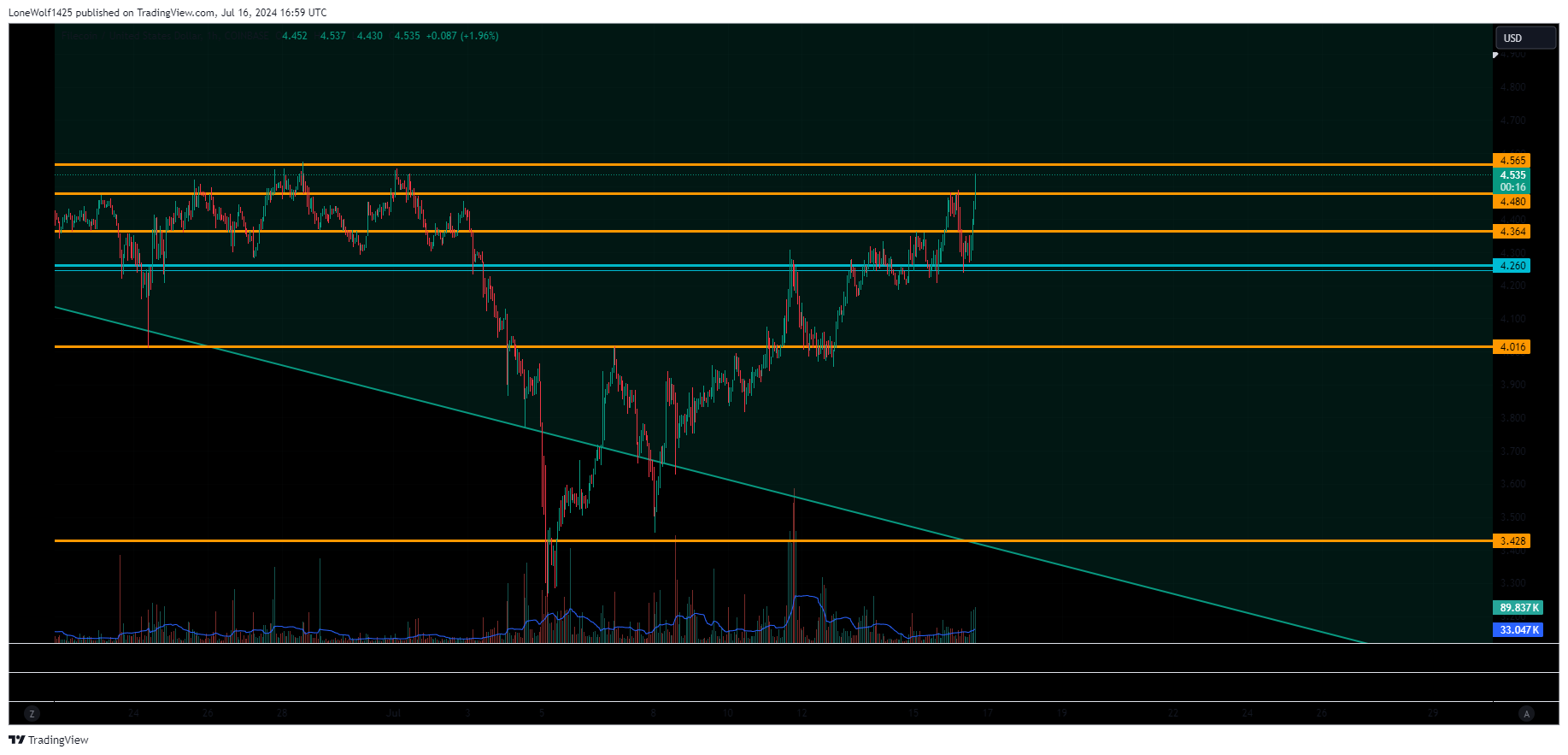Click the open value 4.452
Viewport: 1568px width, 755px height.
click(x=295, y=36)
